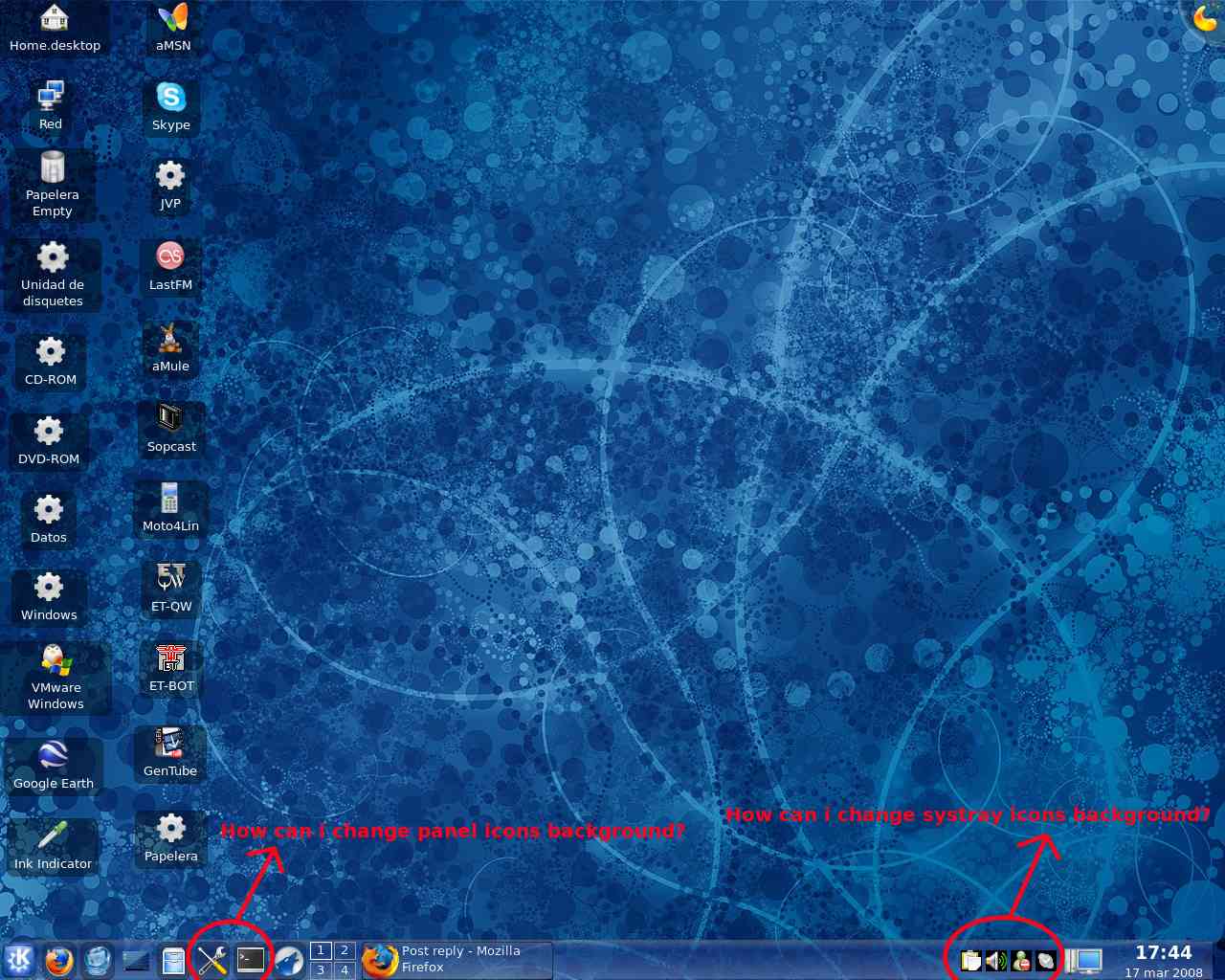Click the aMSN contact status tray icon
1225x980 pixels.
1021,960
